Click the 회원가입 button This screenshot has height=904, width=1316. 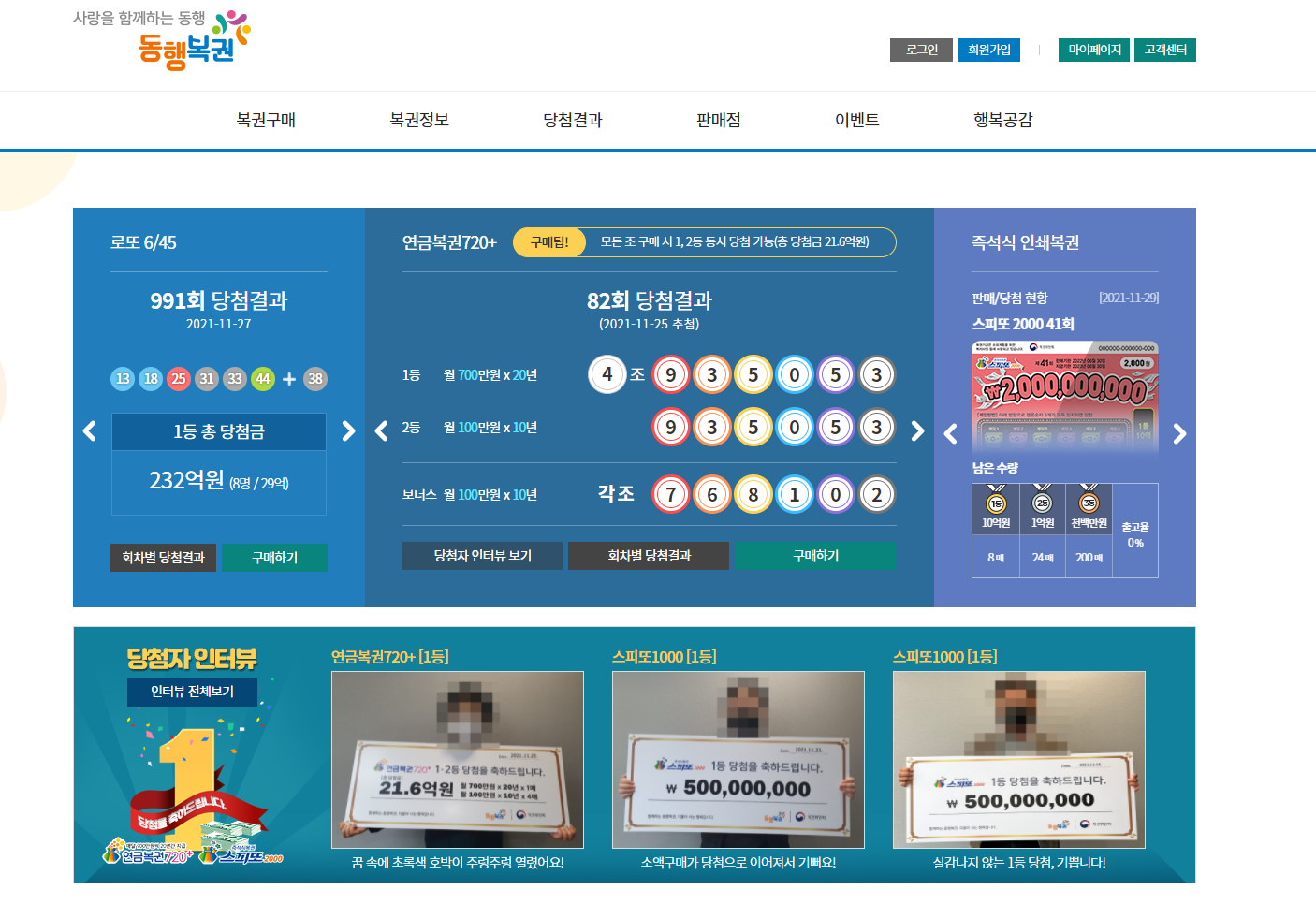click(988, 50)
